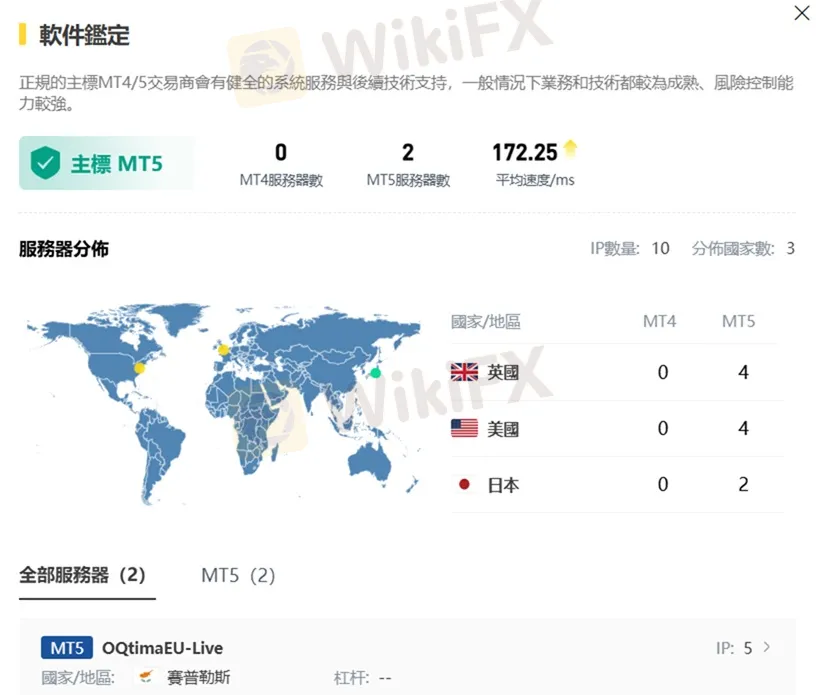The height and width of the screenshot is (695, 816).
Task: Click the yellow UK server map dot
Action: 223,350
